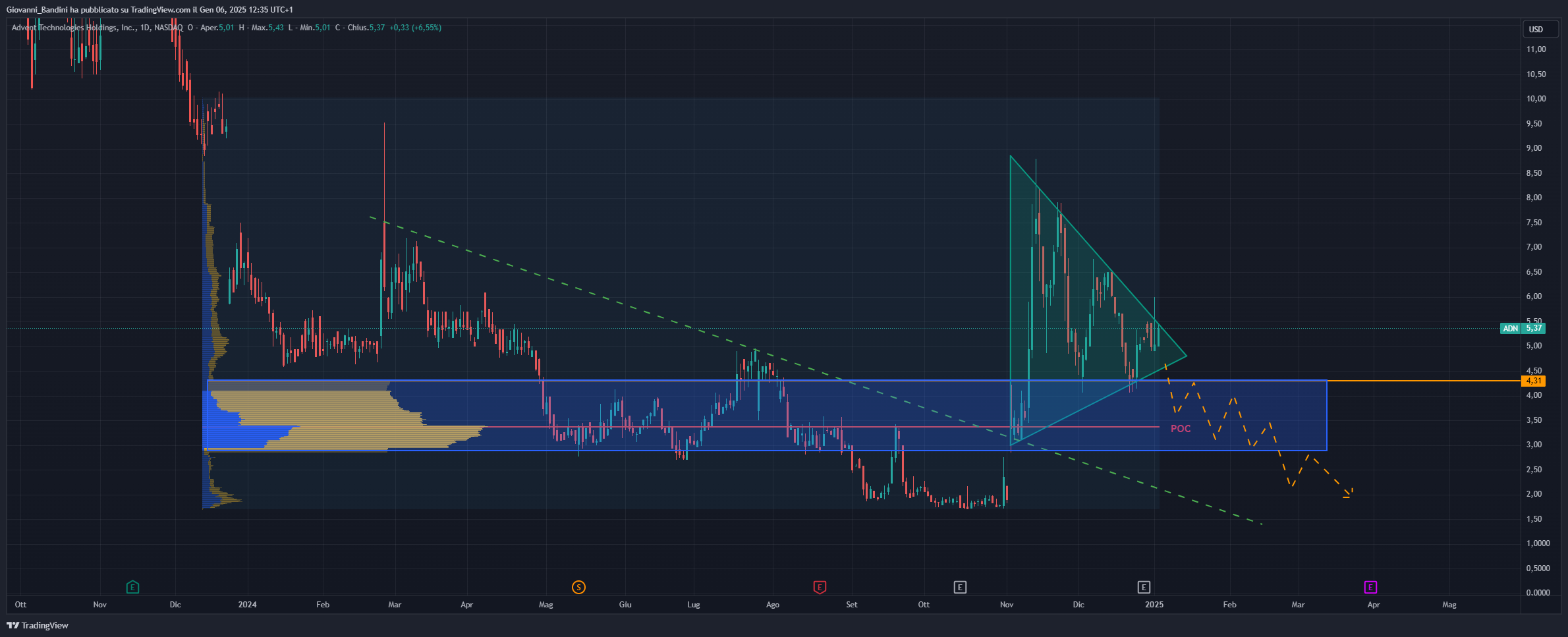Click the 2024 year label on time axis
Image resolution: width=1568 pixels, height=637 pixels.
(248, 605)
